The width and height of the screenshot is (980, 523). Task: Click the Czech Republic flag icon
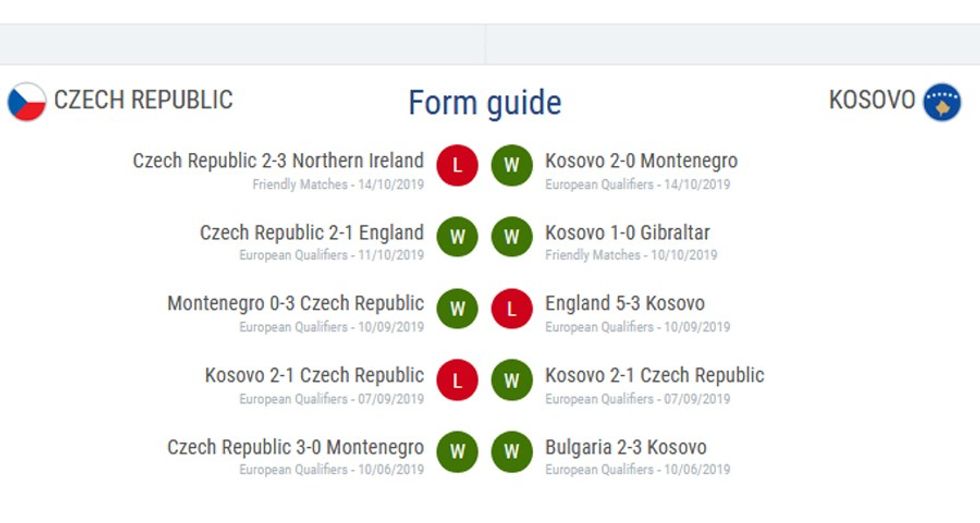(x=27, y=102)
